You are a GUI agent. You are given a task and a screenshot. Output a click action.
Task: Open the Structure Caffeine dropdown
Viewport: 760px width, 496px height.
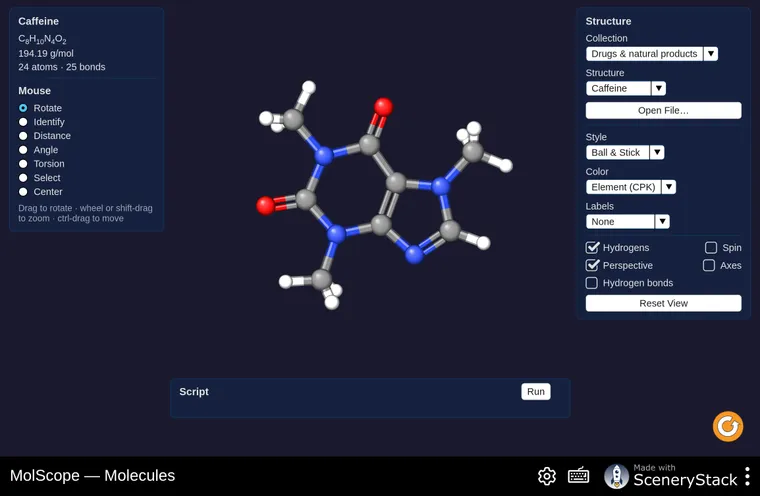[x=626, y=88]
